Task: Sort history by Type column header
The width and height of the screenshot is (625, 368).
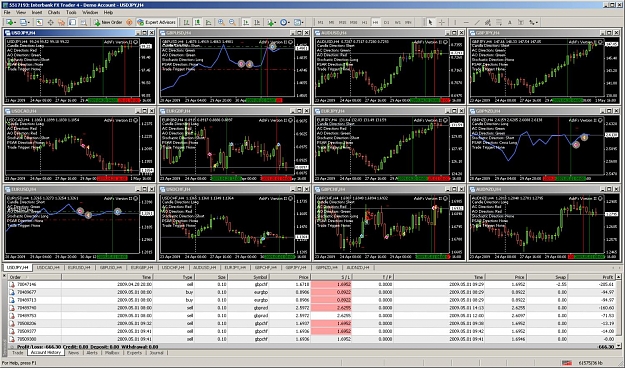Action: pos(174,277)
